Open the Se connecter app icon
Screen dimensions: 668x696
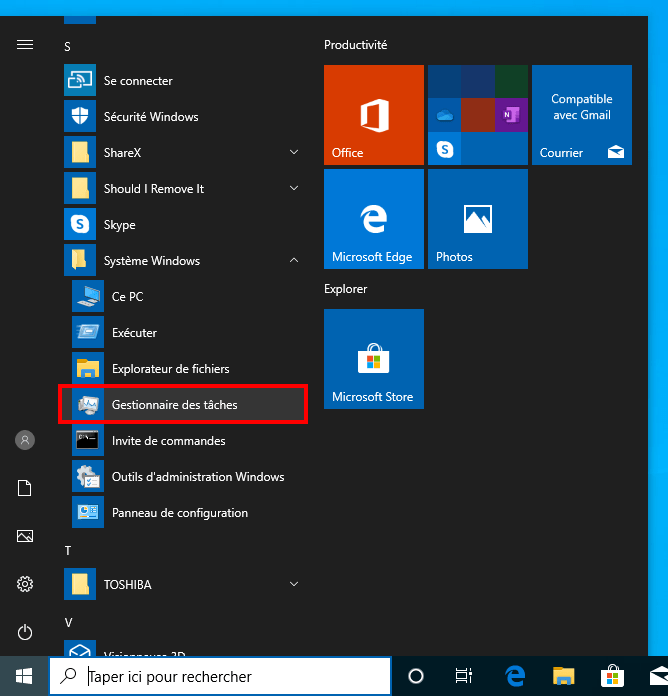click(80, 80)
